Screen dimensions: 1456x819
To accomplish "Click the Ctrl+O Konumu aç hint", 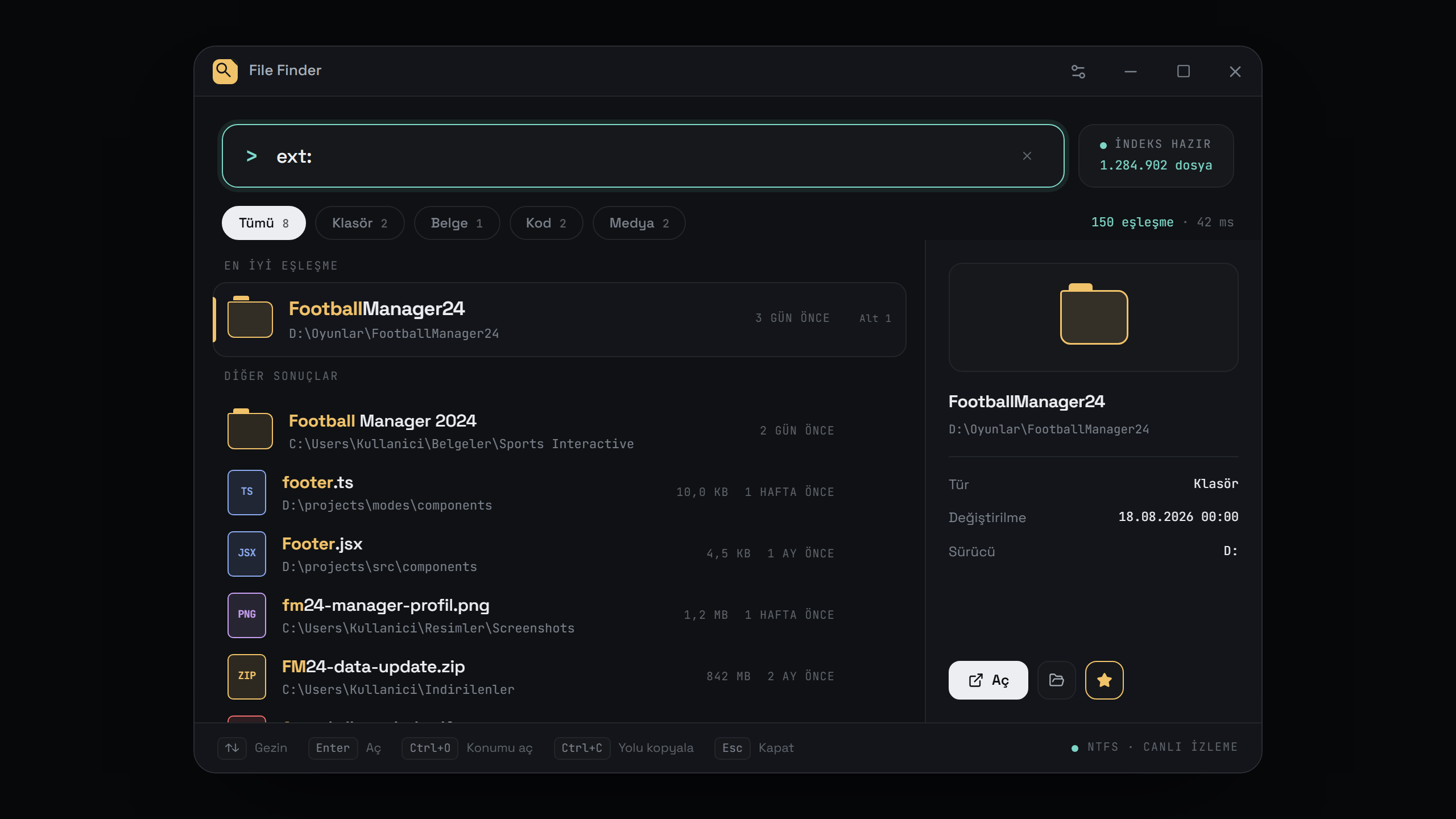I will (467, 748).
